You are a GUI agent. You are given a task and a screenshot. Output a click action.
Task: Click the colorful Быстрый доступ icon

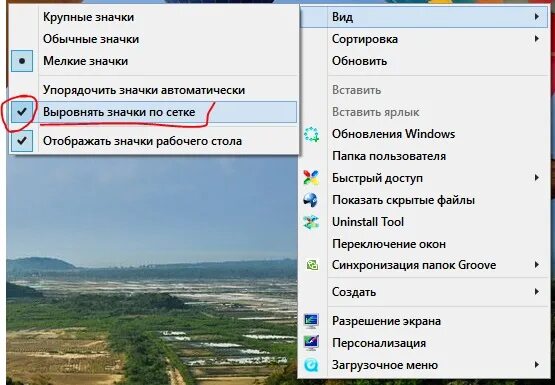coord(311,178)
